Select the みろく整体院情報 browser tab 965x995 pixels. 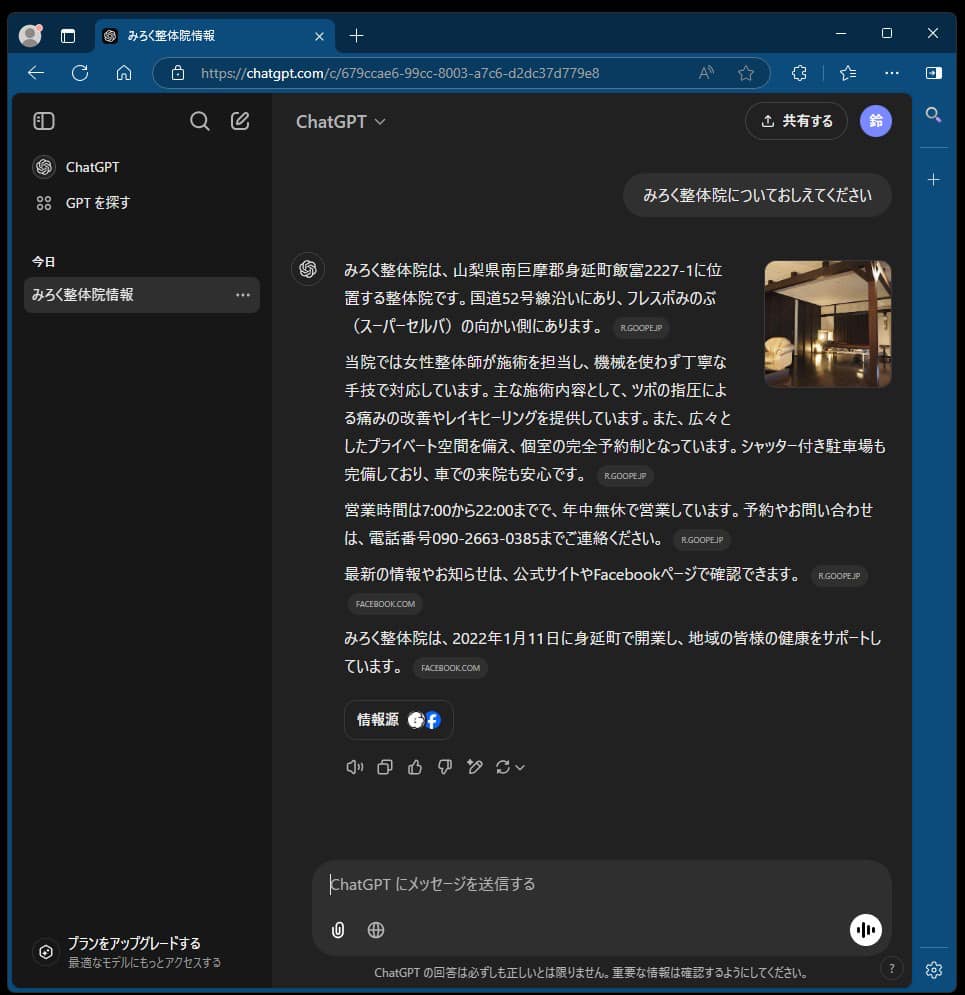point(214,36)
